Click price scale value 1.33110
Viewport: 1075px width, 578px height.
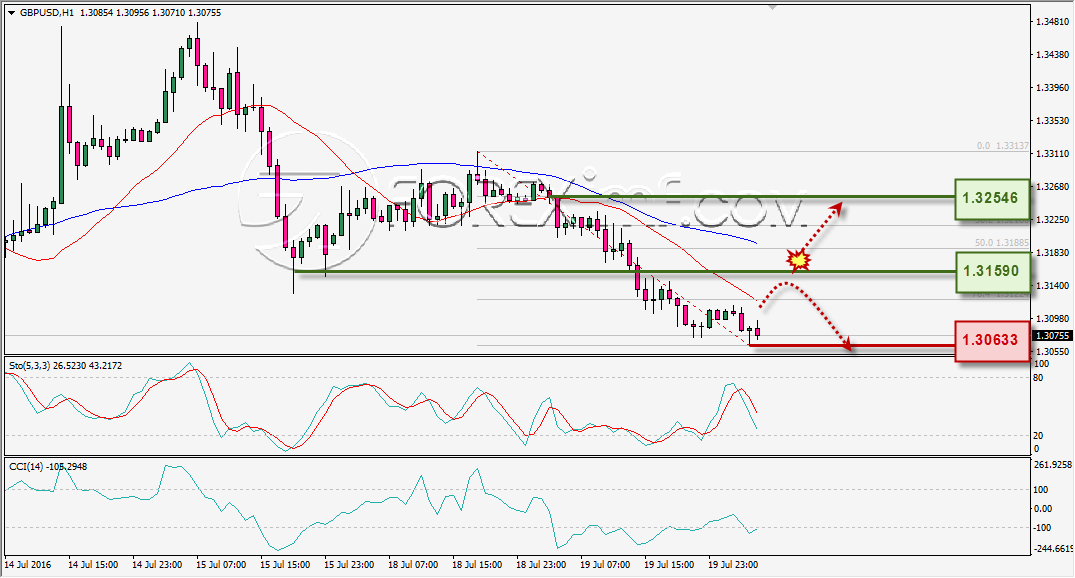[x=1052, y=154]
